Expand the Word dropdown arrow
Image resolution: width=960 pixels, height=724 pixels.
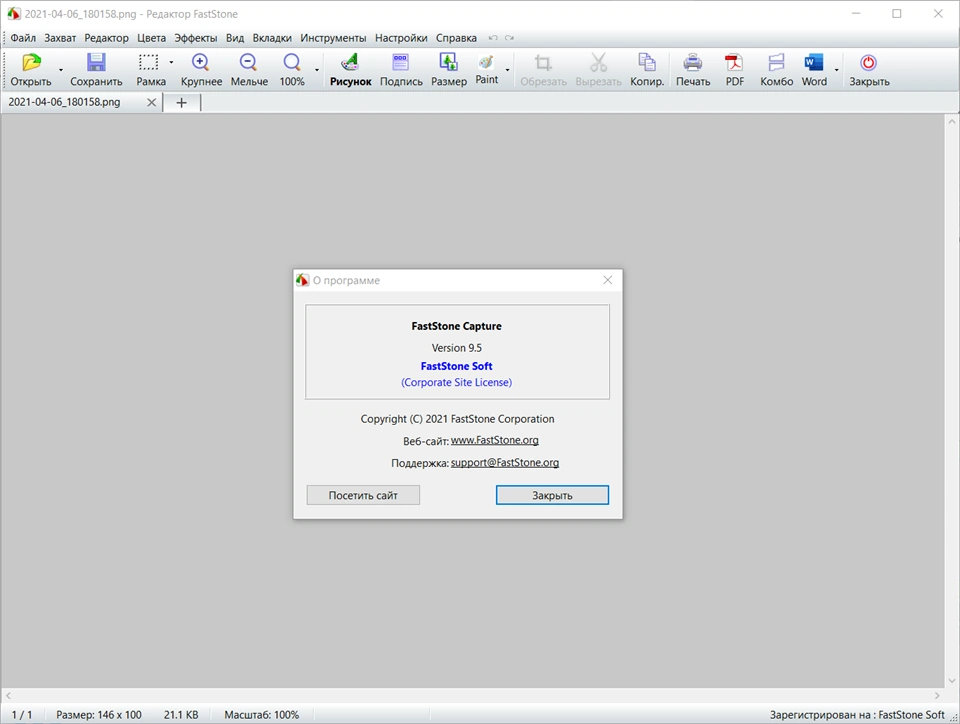(x=836, y=70)
